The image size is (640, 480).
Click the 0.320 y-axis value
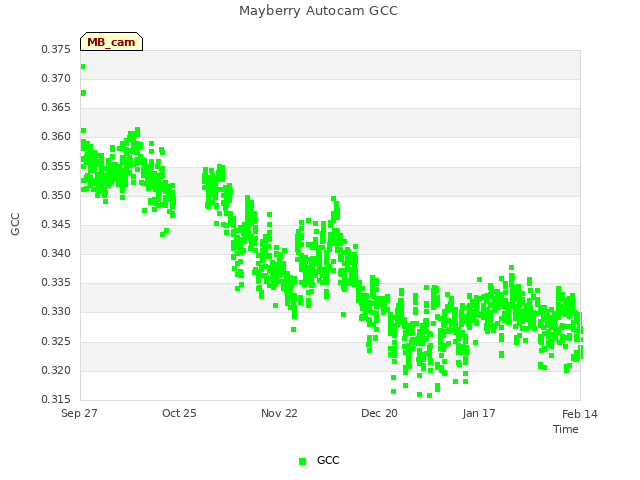click(x=56, y=371)
